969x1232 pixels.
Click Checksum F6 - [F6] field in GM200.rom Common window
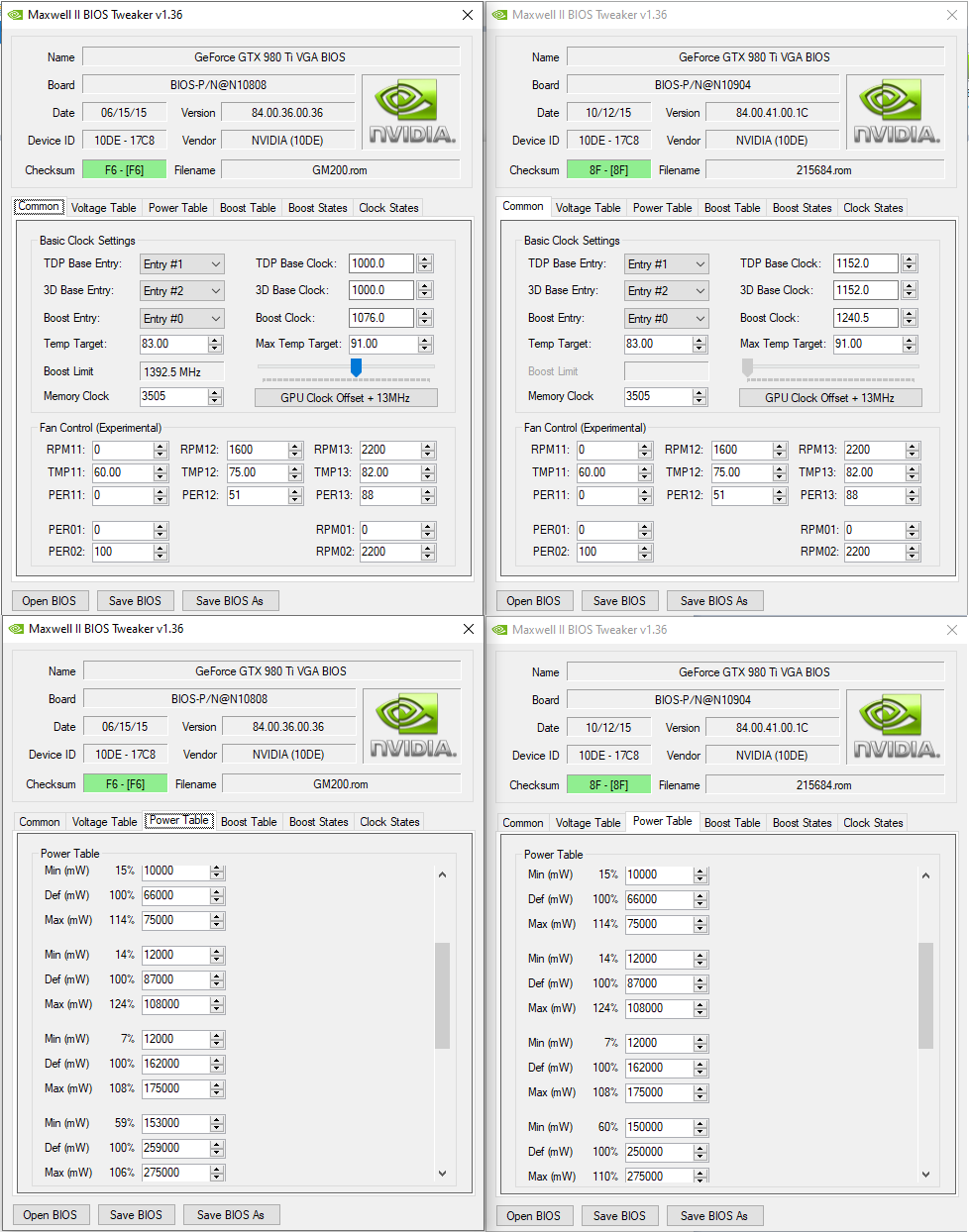pyautogui.click(x=124, y=170)
